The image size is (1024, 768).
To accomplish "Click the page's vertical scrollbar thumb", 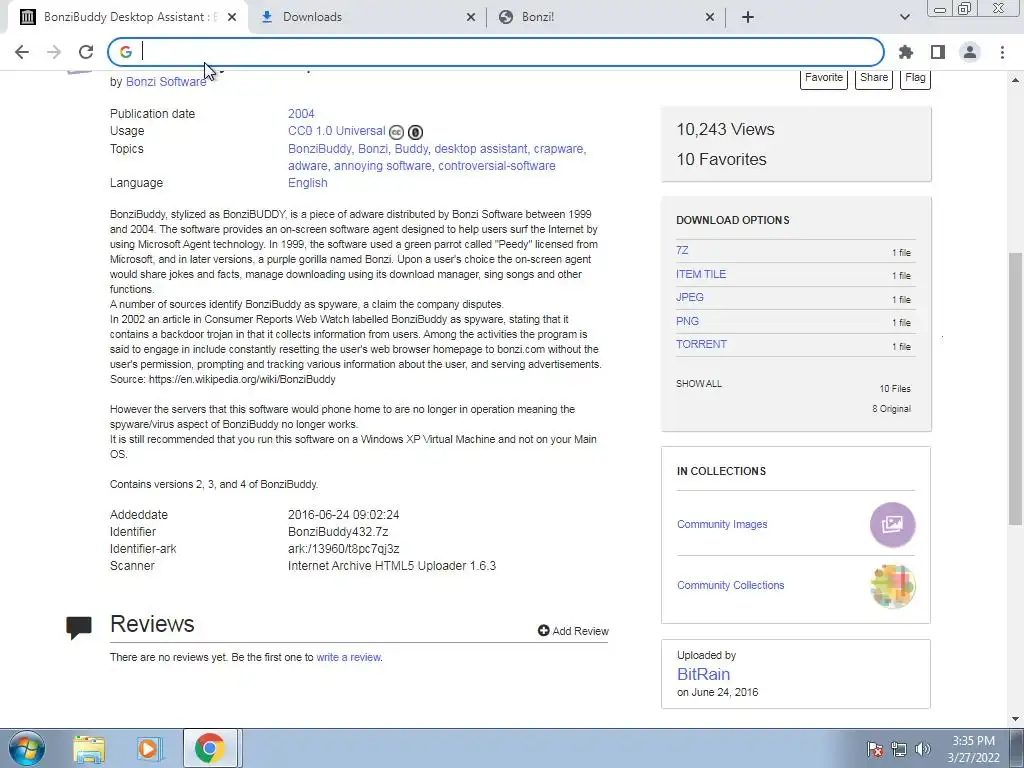I will [1015, 389].
